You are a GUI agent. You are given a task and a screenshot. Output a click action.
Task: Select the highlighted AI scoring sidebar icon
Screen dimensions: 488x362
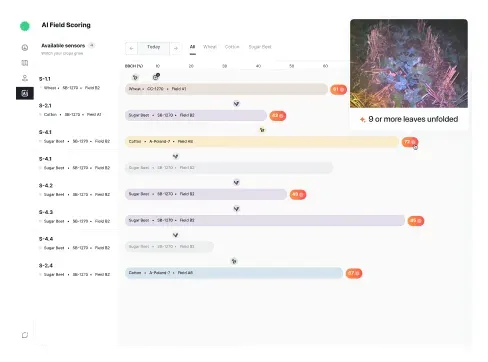tap(25, 93)
